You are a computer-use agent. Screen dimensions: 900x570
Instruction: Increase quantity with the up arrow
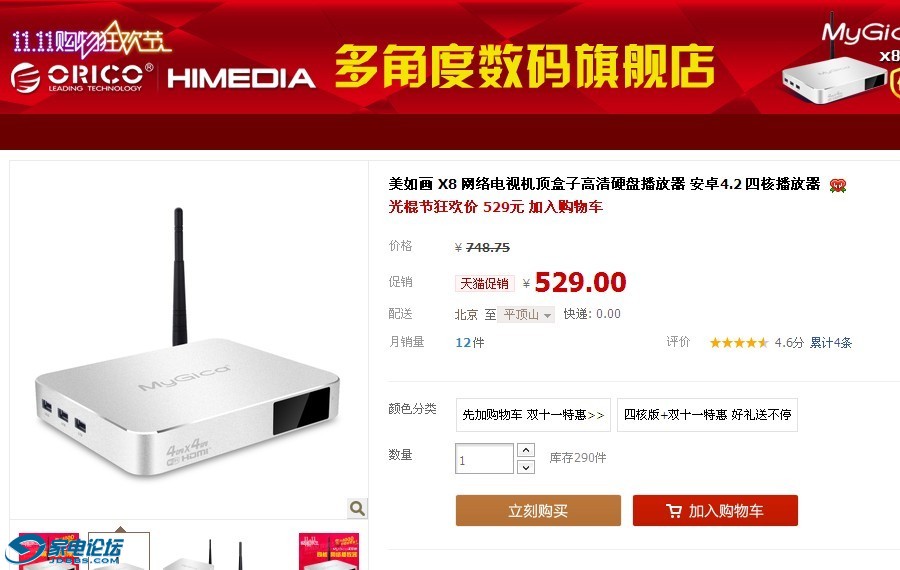click(x=526, y=450)
